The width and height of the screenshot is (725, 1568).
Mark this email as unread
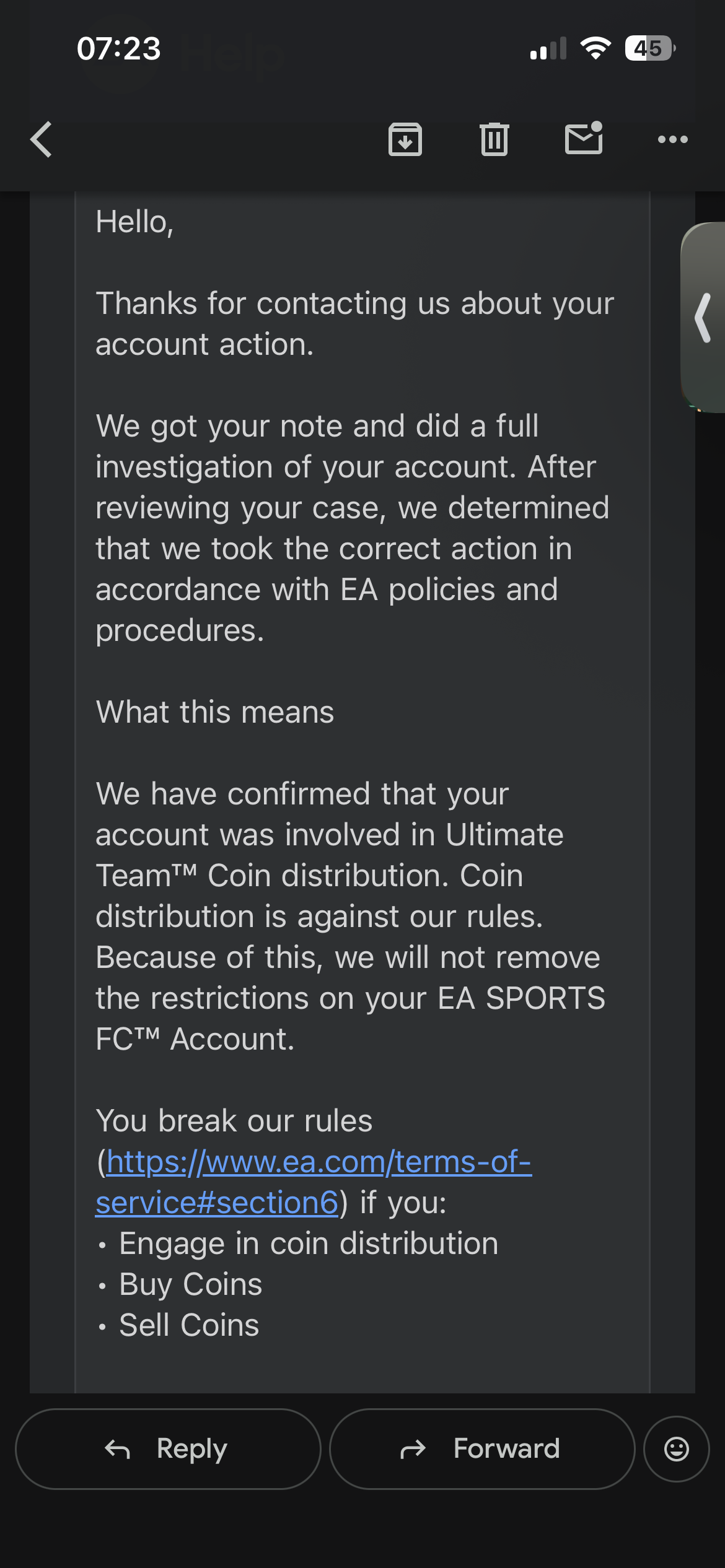coord(584,138)
